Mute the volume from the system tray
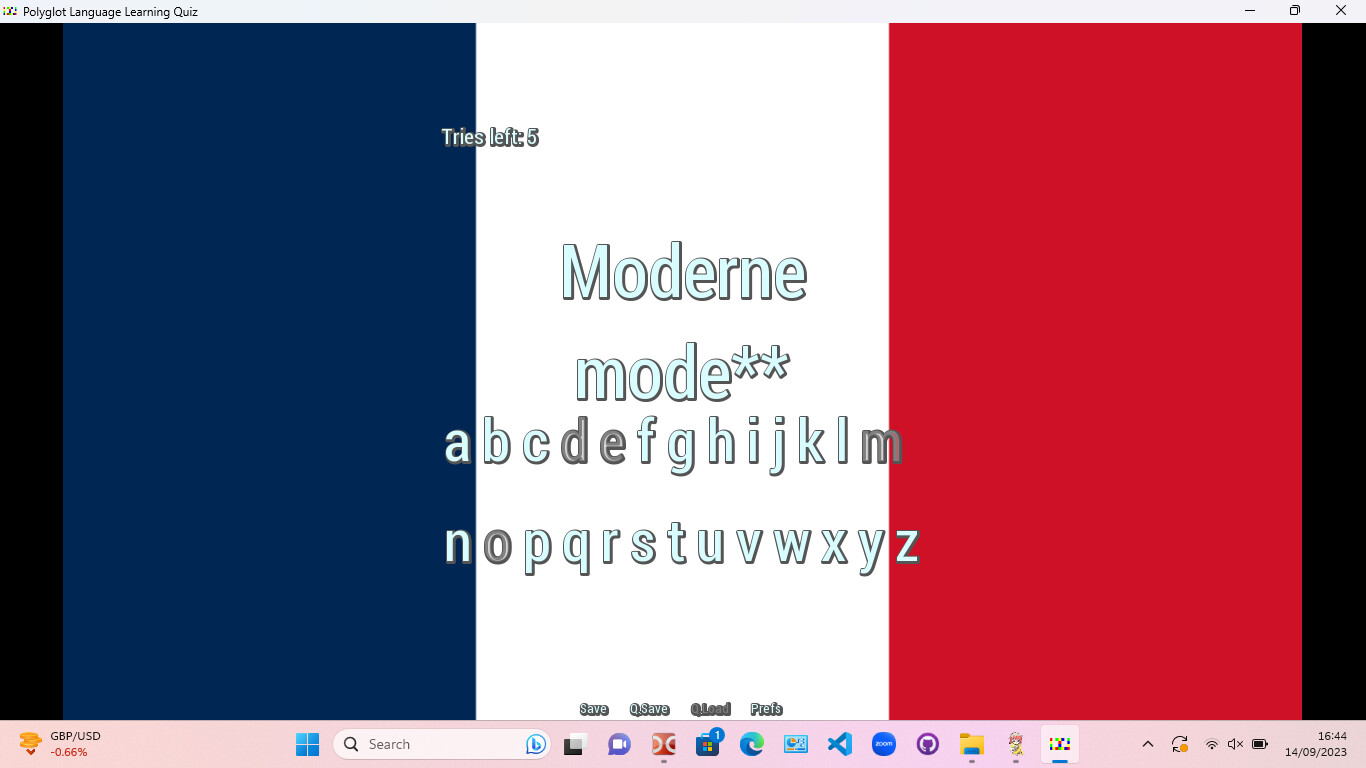 [1236, 744]
